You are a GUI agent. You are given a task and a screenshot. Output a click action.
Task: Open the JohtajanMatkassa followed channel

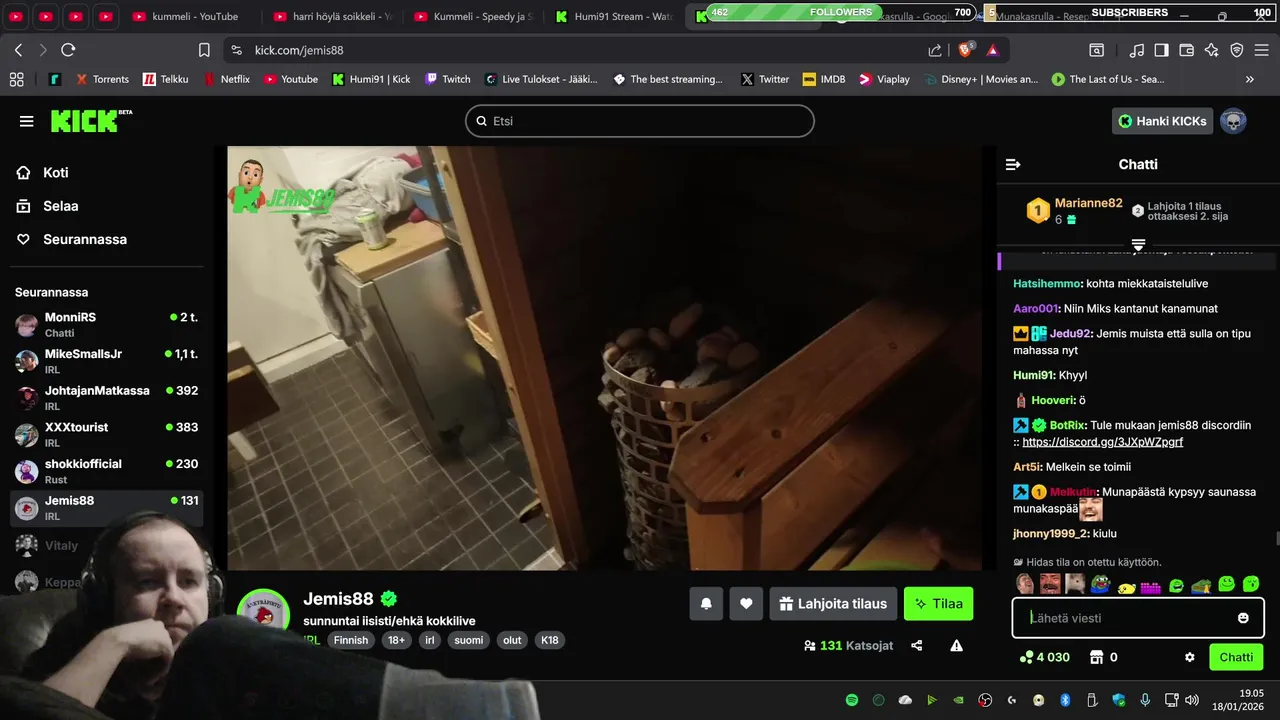tap(106, 398)
